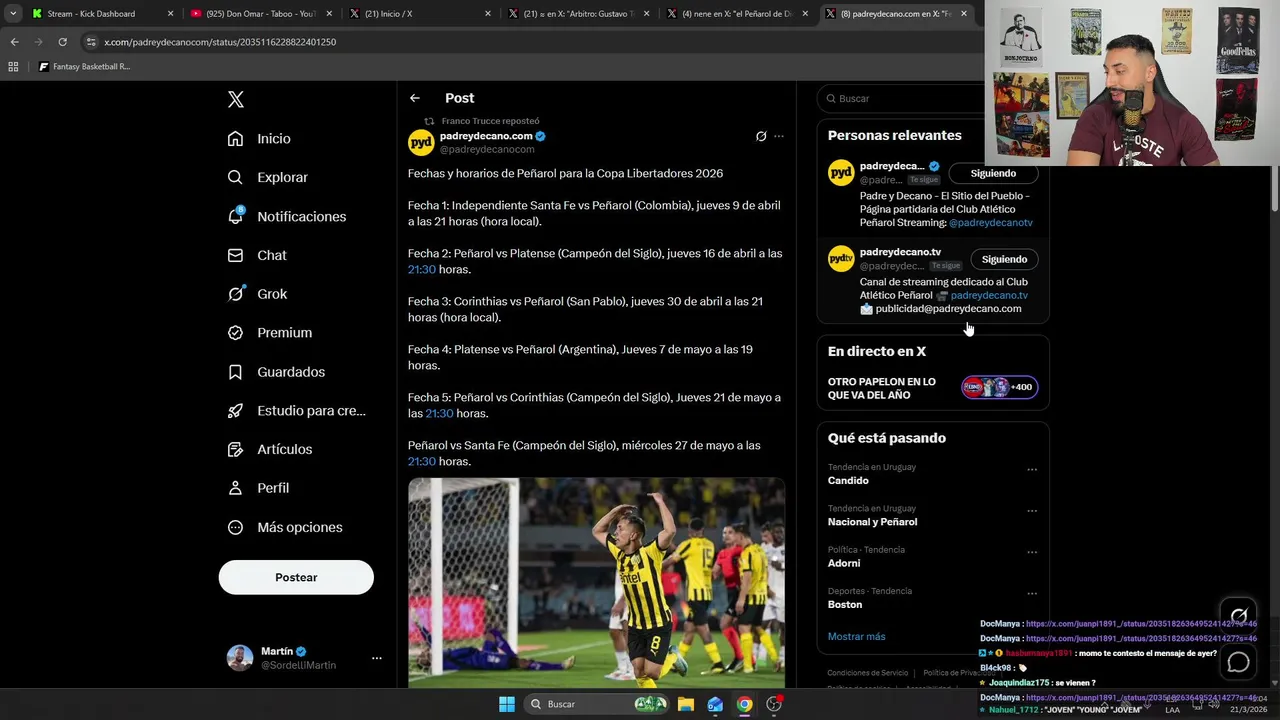Open Inicio home icon in sidebar
The width and height of the screenshot is (1280, 720).
(x=235, y=139)
